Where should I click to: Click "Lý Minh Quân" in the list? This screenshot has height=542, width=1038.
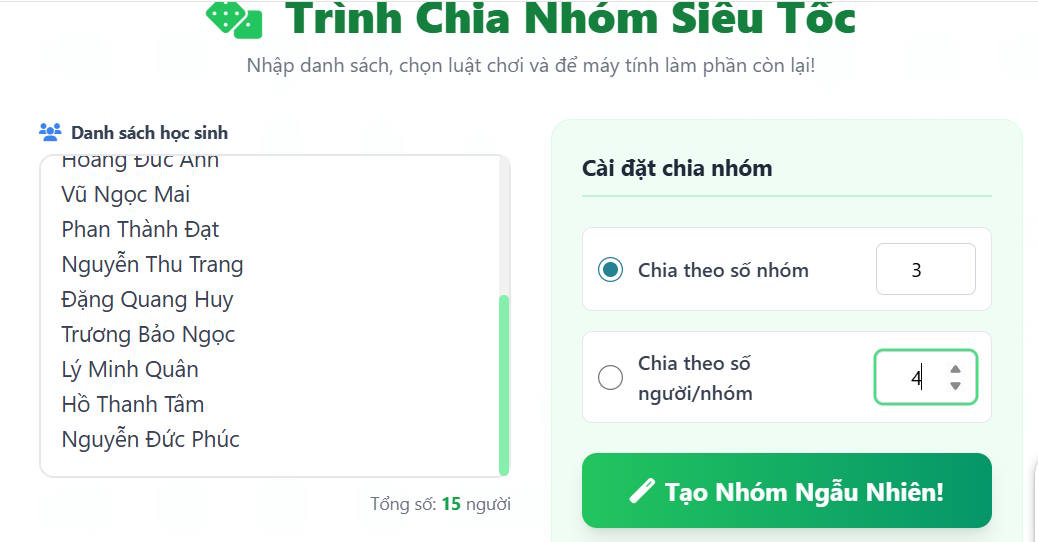130,369
